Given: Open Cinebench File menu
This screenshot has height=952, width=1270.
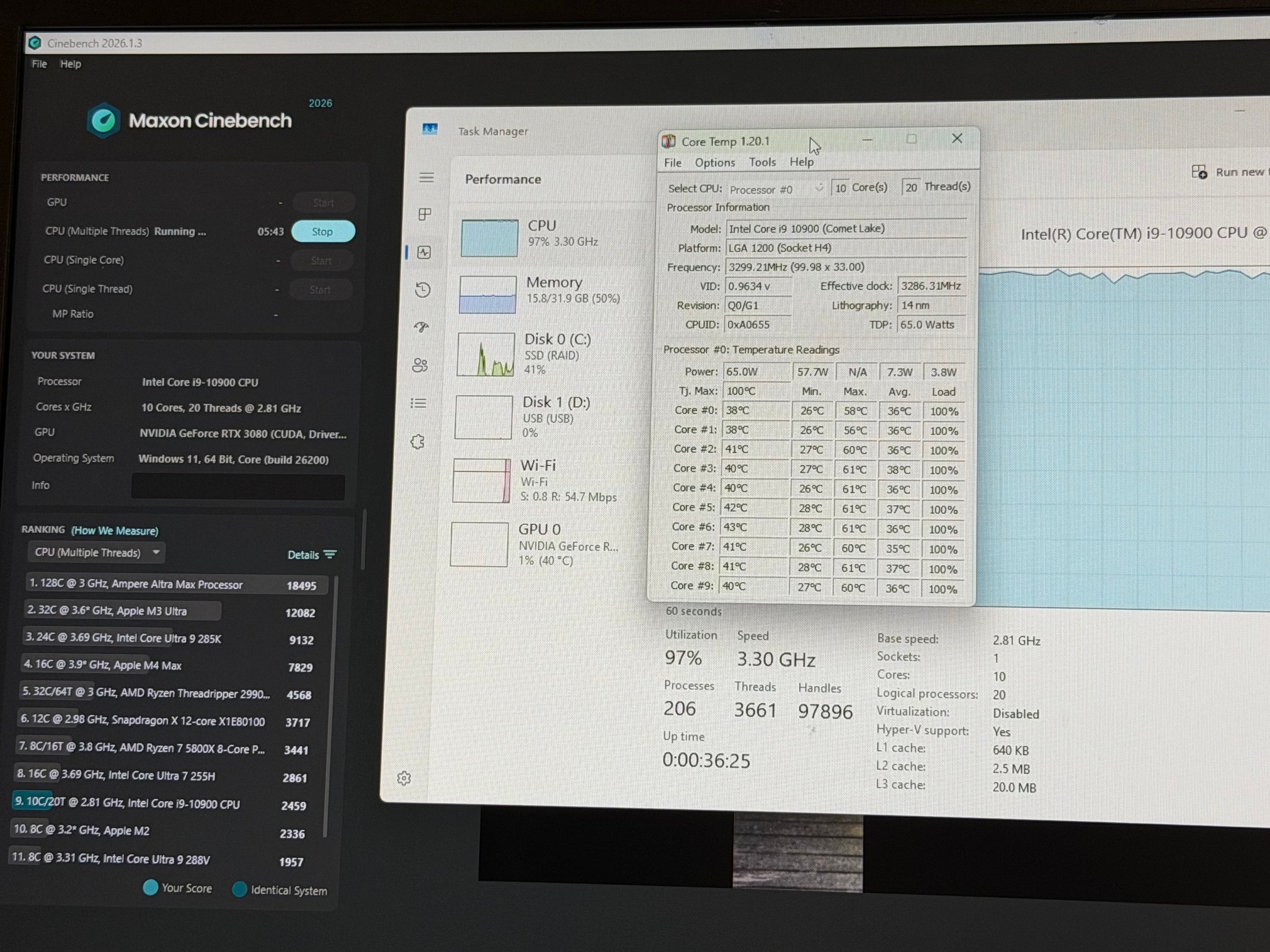Looking at the screenshot, I should 39,64.
